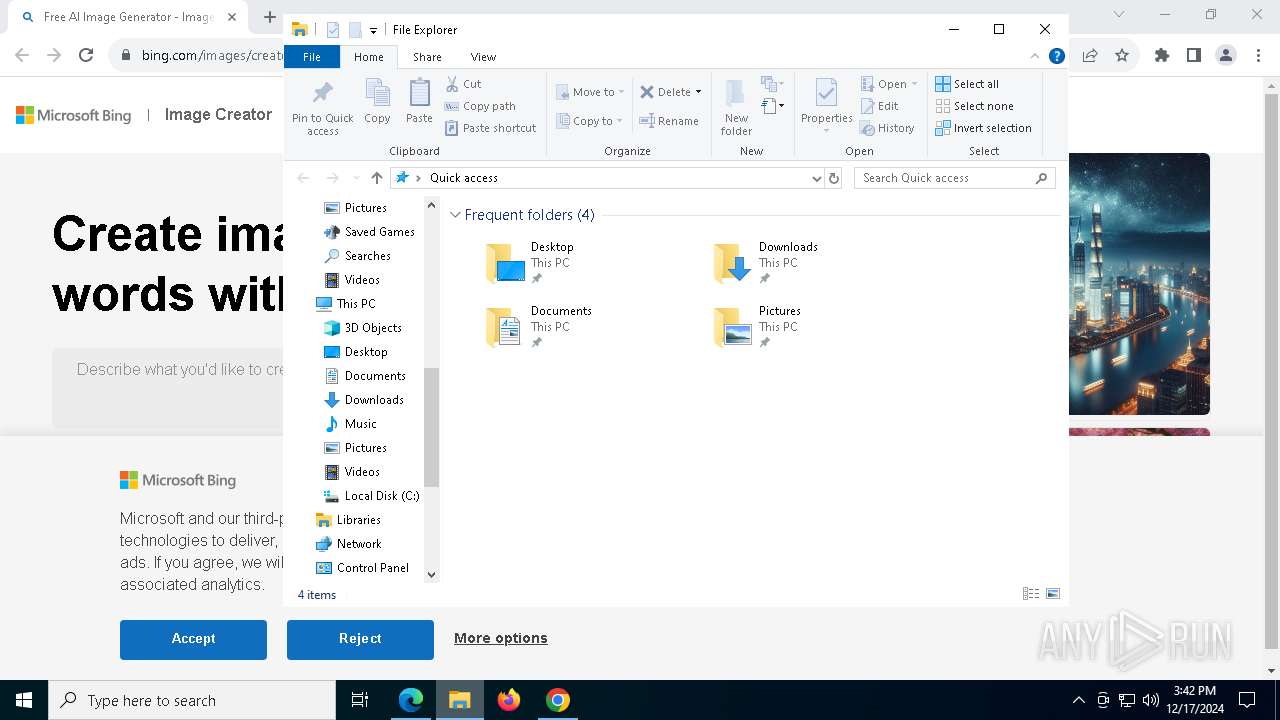The width and height of the screenshot is (1280, 720).
Task: Refresh the Quick access location
Action: pyautogui.click(x=834, y=178)
